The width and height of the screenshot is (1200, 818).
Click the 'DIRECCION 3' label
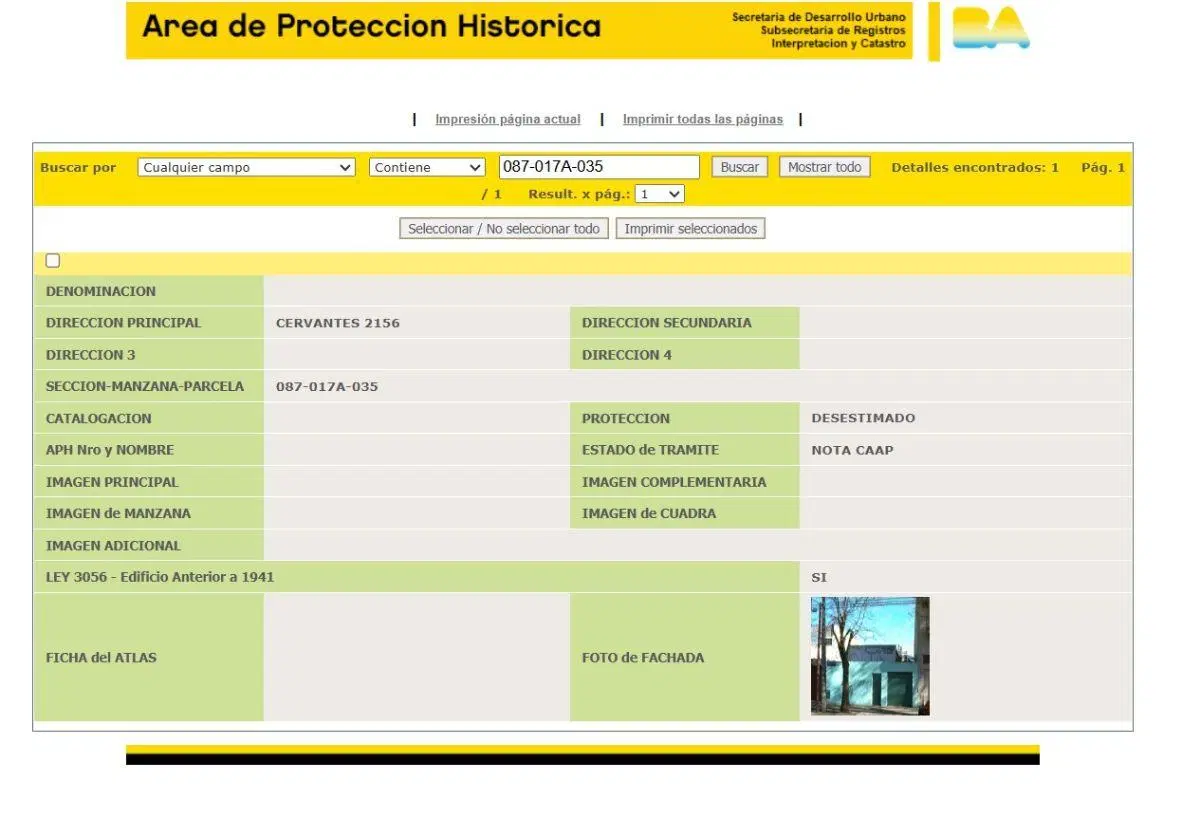[91, 355]
